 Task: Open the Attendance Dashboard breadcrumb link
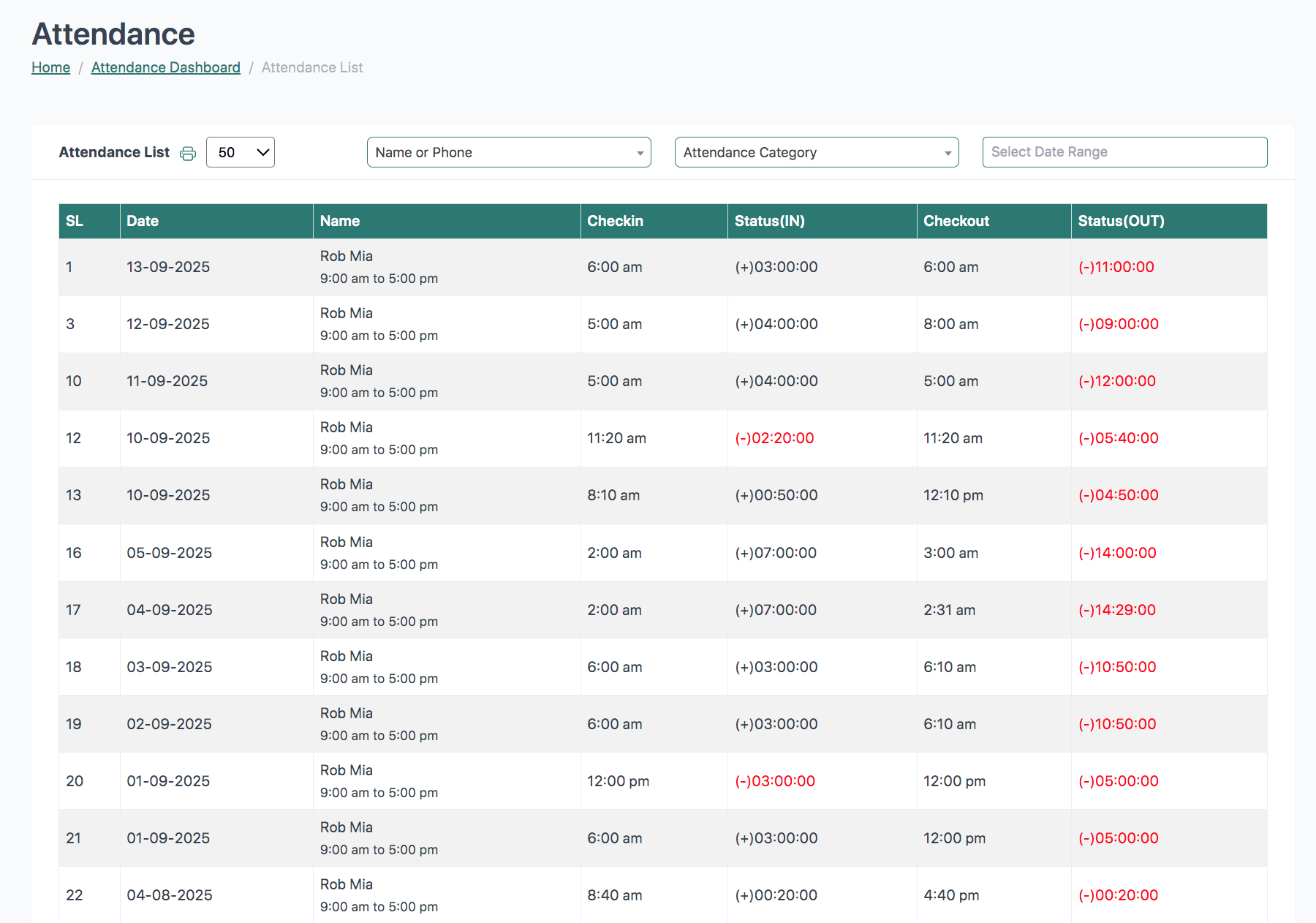tap(165, 67)
